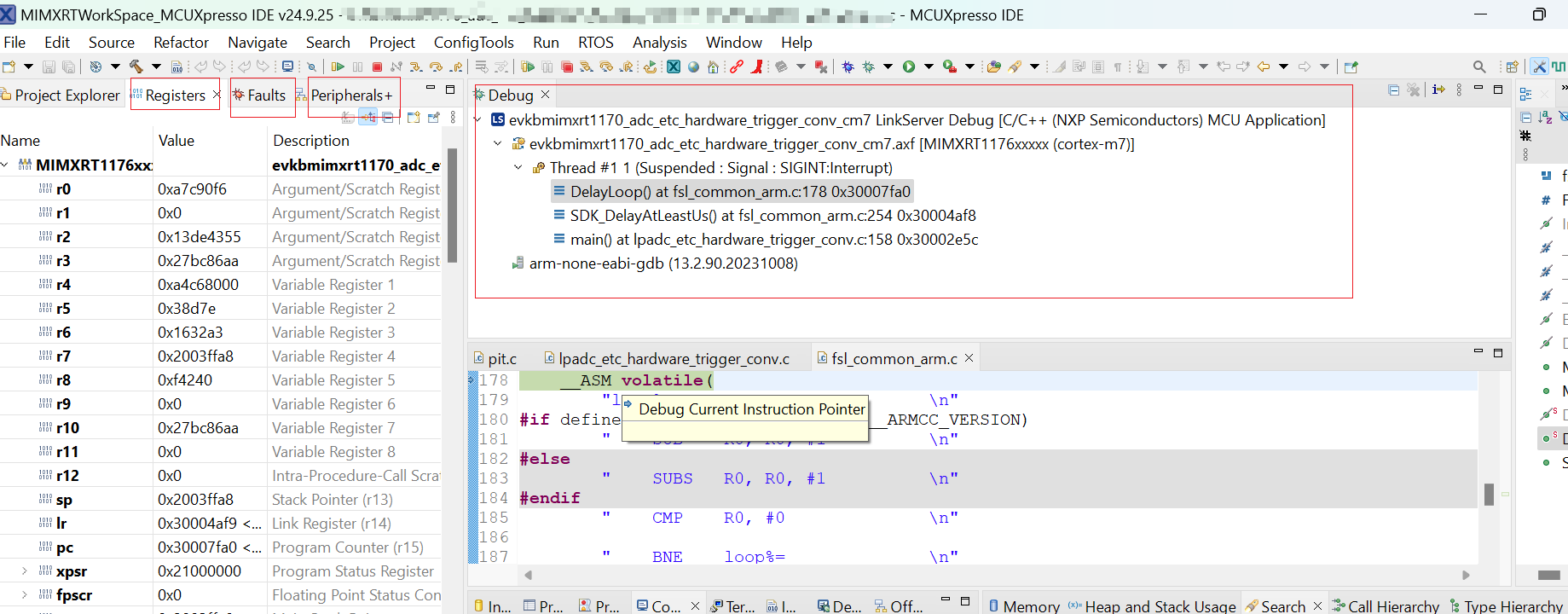Close the Debug view tab
The height and width of the screenshot is (614, 1568).
[546, 95]
